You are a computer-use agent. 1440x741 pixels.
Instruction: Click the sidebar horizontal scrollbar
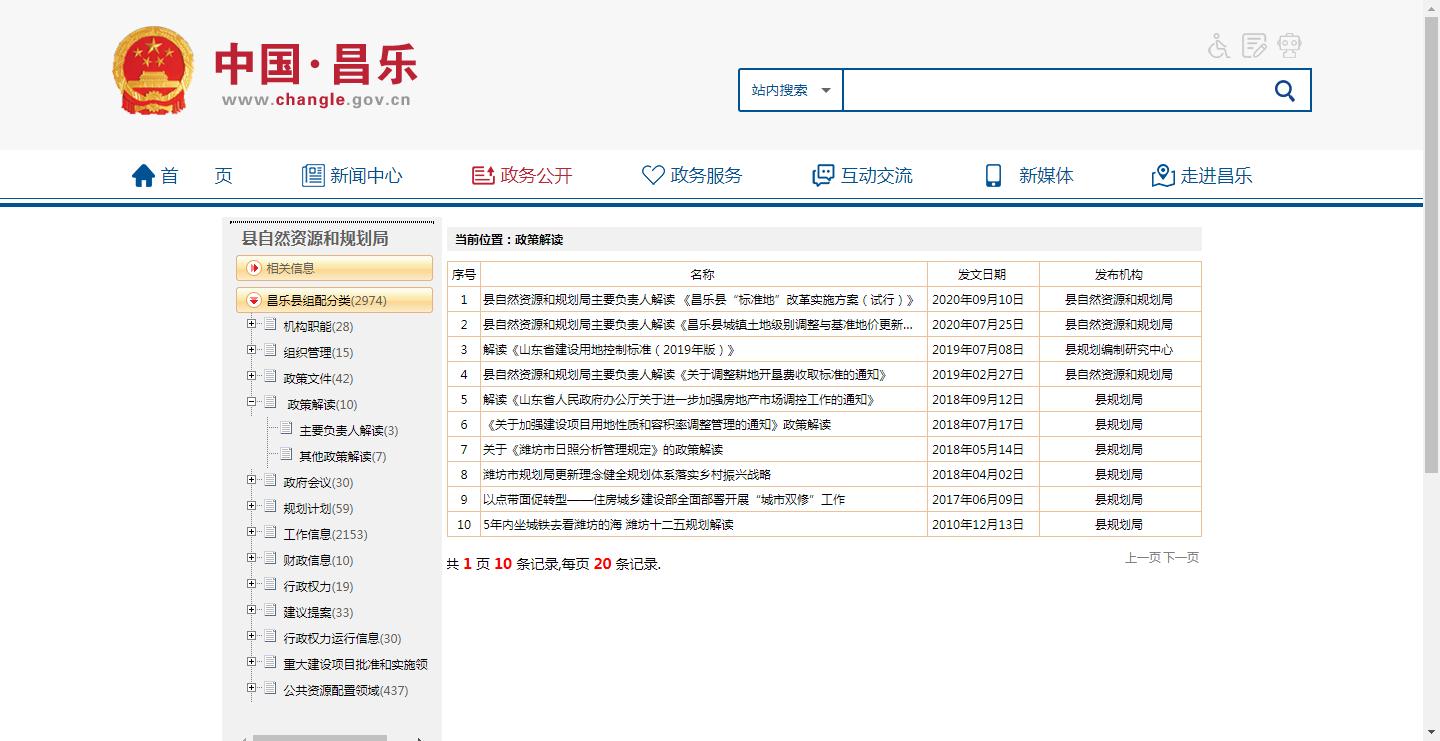(x=319, y=738)
